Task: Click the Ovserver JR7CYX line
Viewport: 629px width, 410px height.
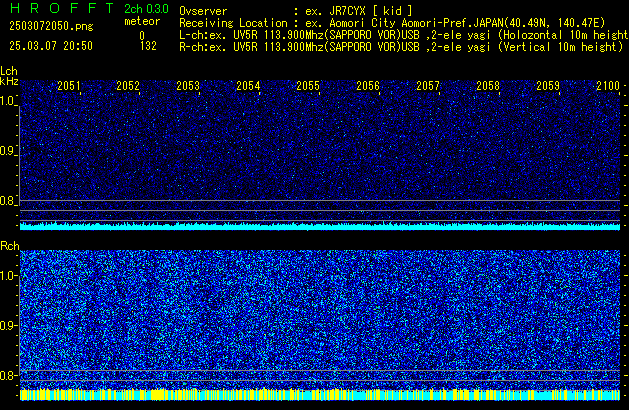Action: (x=296, y=11)
